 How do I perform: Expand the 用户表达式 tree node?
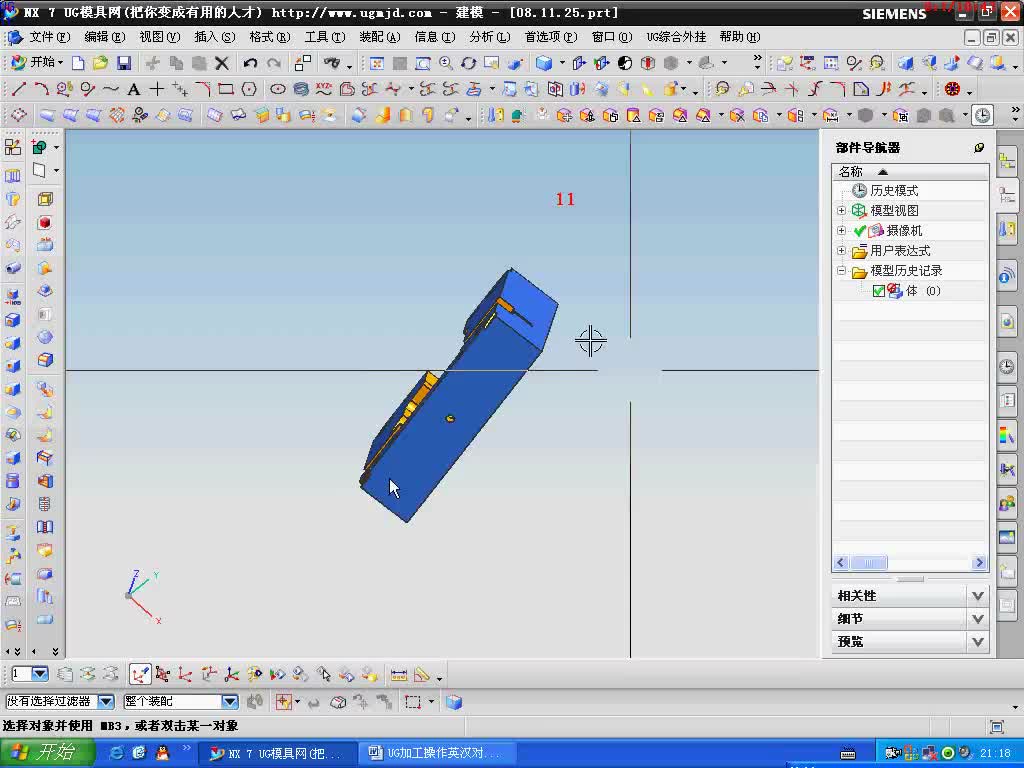coord(841,251)
